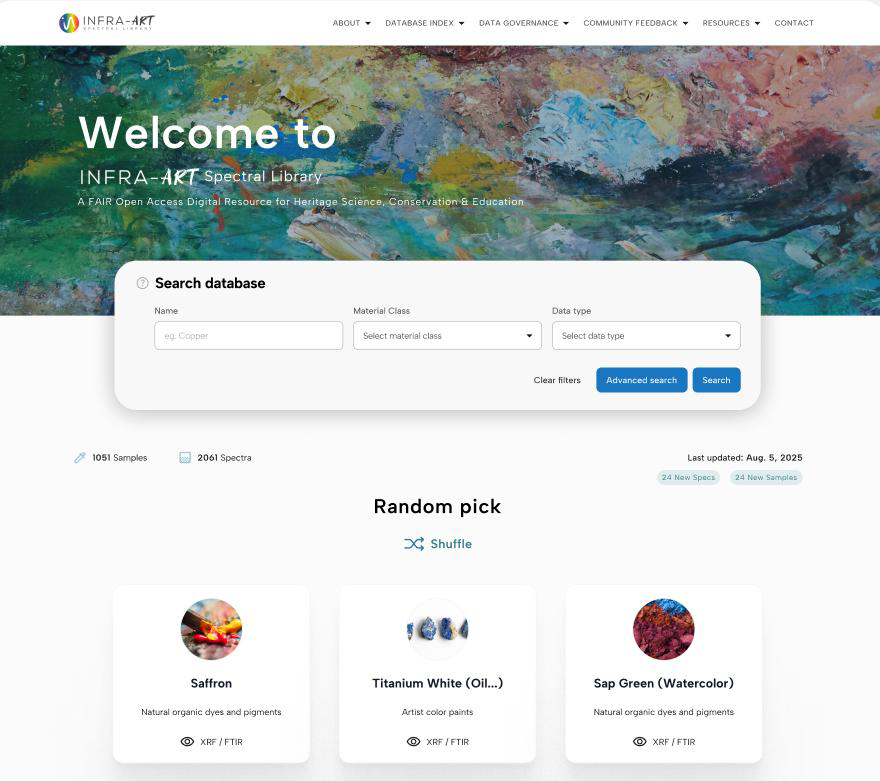Click the help question mark beside Search database
This screenshot has width=880, height=781.
point(143,283)
